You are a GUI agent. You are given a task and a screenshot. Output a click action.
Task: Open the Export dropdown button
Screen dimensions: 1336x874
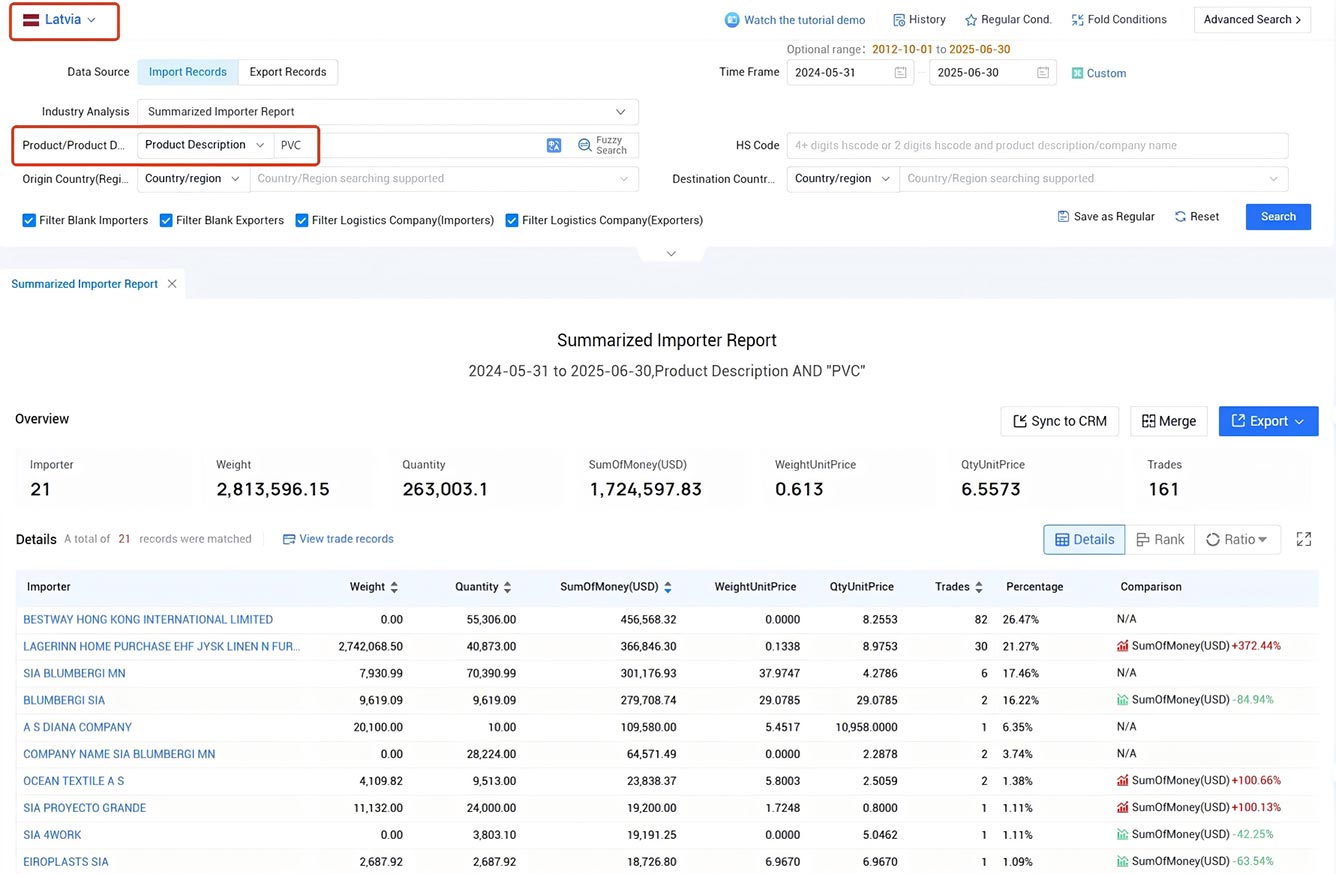coord(1268,421)
